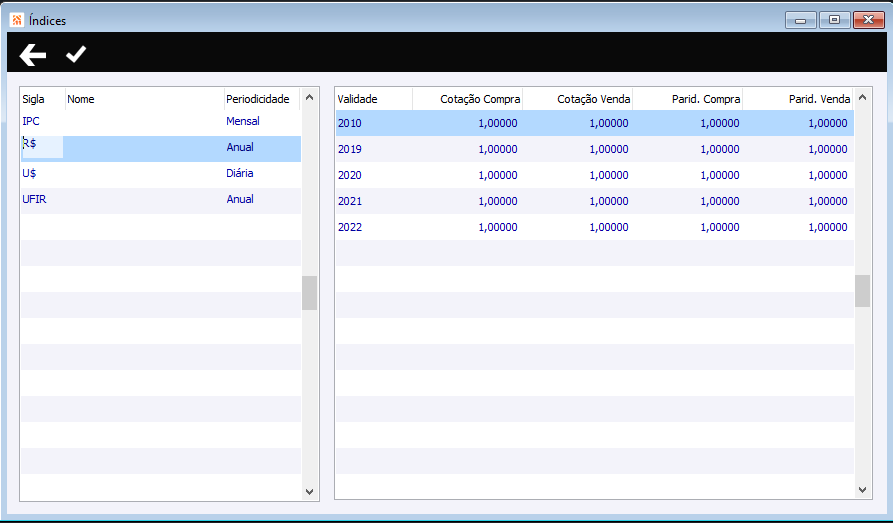Select the IPC index row
This screenshot has height=523, width=893.
point(161,121)
